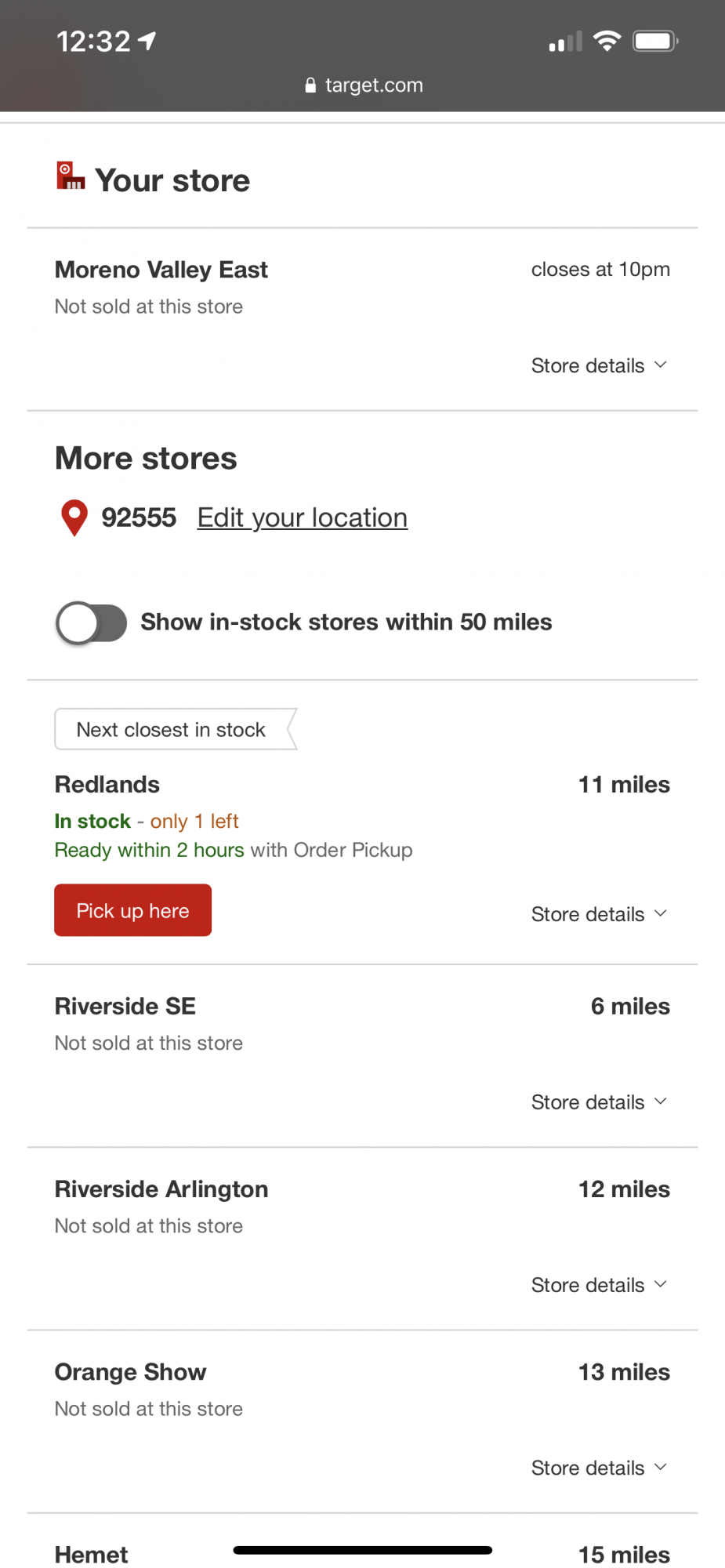
Task: Tap the 92555 zip code text
Action: click(139, 517)
